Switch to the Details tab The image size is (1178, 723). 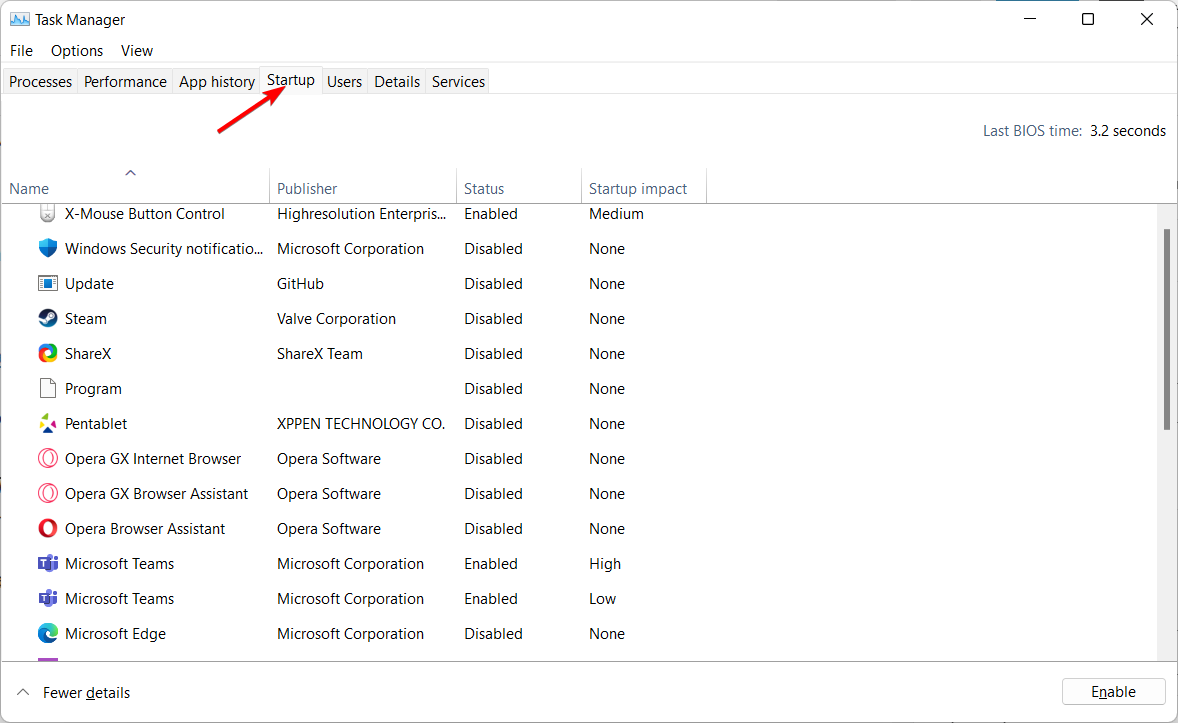tap(397, 81)
